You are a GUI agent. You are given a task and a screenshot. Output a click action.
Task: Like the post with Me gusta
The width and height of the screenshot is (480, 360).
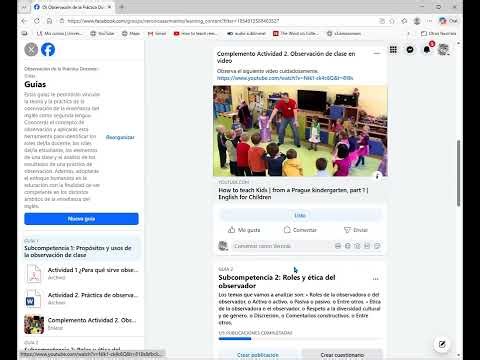pos(244,230)
